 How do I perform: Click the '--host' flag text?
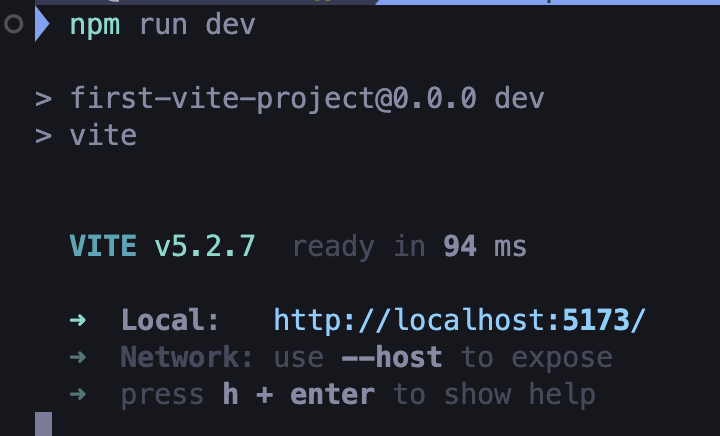click(392, 357)
